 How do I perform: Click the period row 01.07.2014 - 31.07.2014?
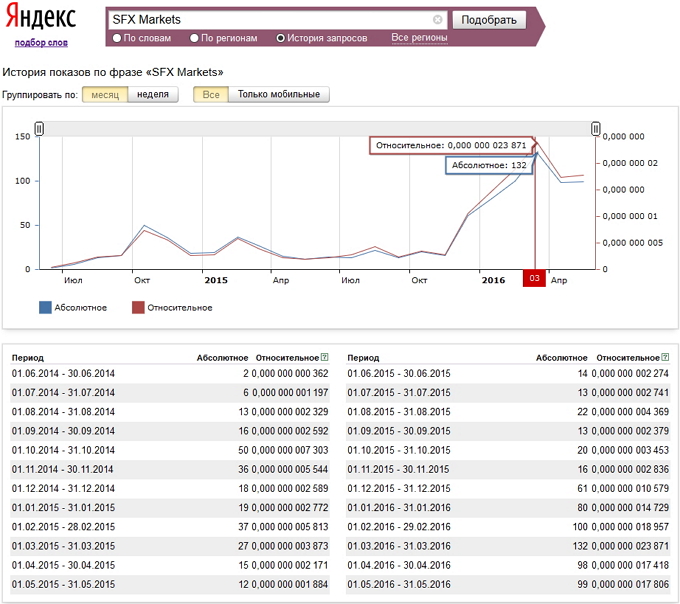[x=170, y=392]
